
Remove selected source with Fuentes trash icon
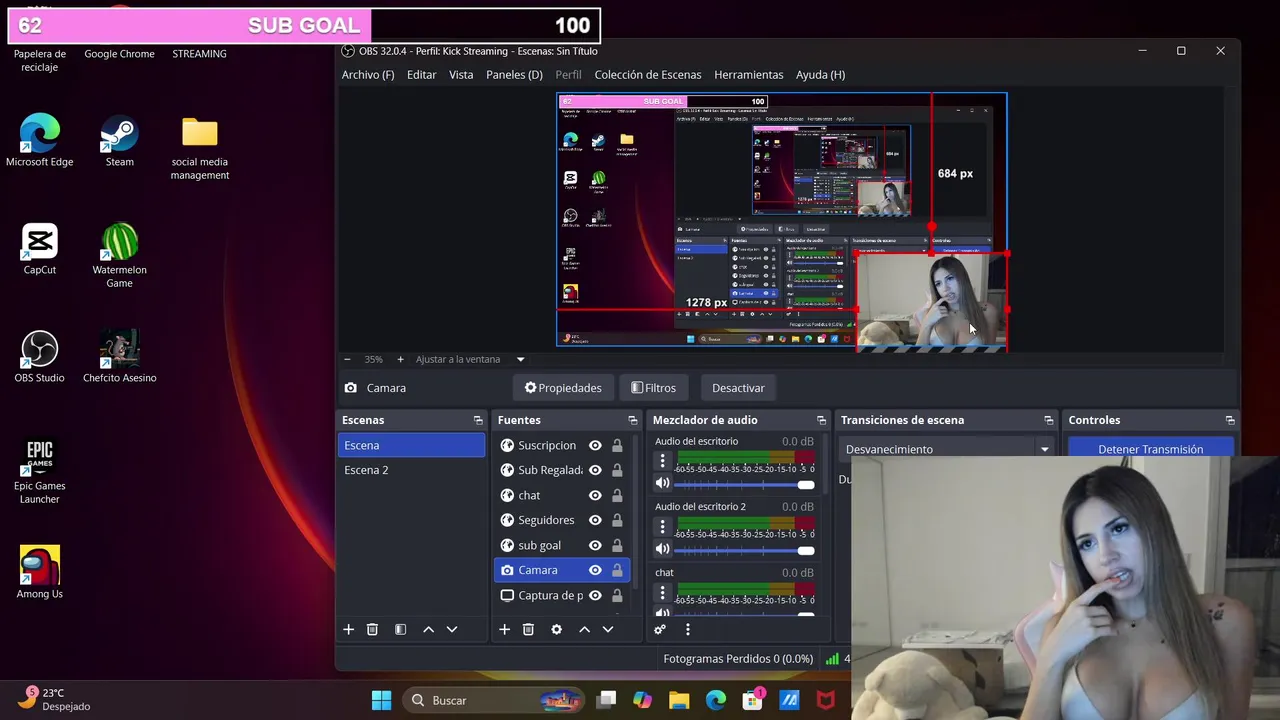(x=528, y=629)
